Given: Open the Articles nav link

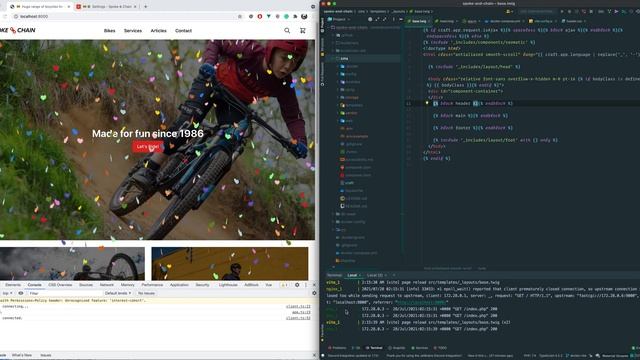Looking at the screenshot, I should click(x=158, y=31).
